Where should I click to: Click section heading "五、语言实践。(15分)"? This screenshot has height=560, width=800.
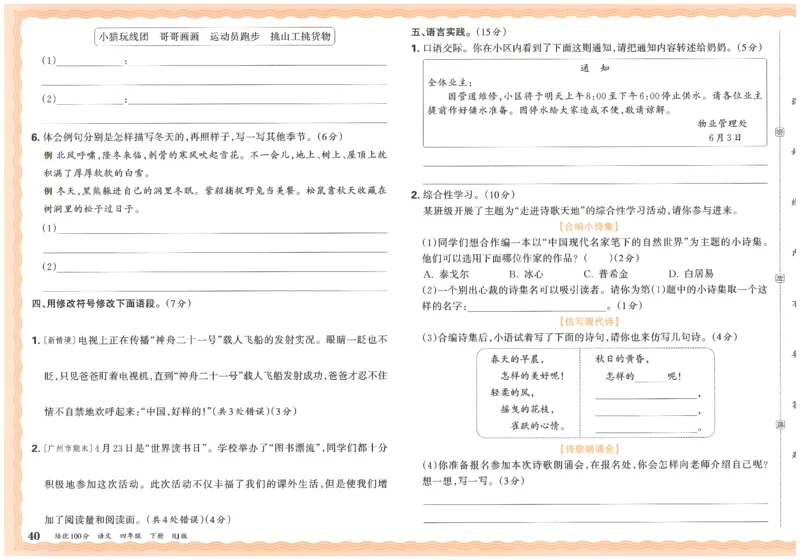pyautogui.click(x=459, y=32)
